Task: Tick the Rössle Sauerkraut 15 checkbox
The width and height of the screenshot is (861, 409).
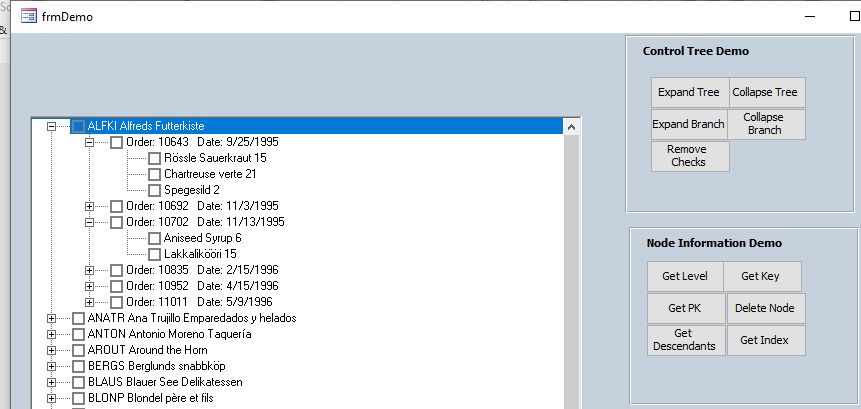Action: 154,158
